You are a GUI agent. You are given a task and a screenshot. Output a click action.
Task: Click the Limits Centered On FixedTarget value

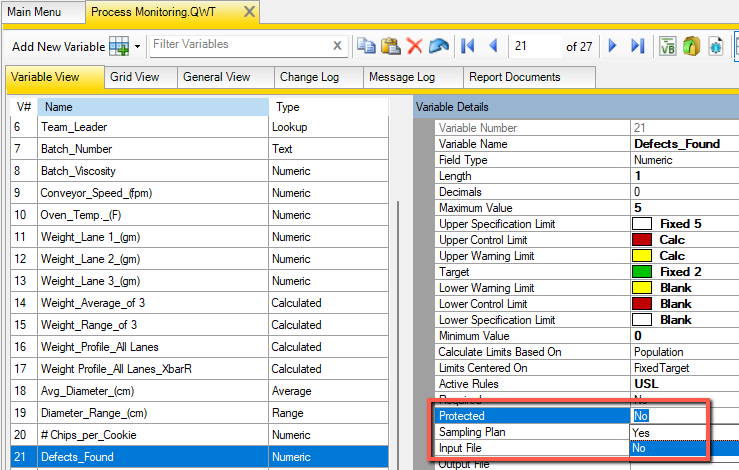pos(661,368)
